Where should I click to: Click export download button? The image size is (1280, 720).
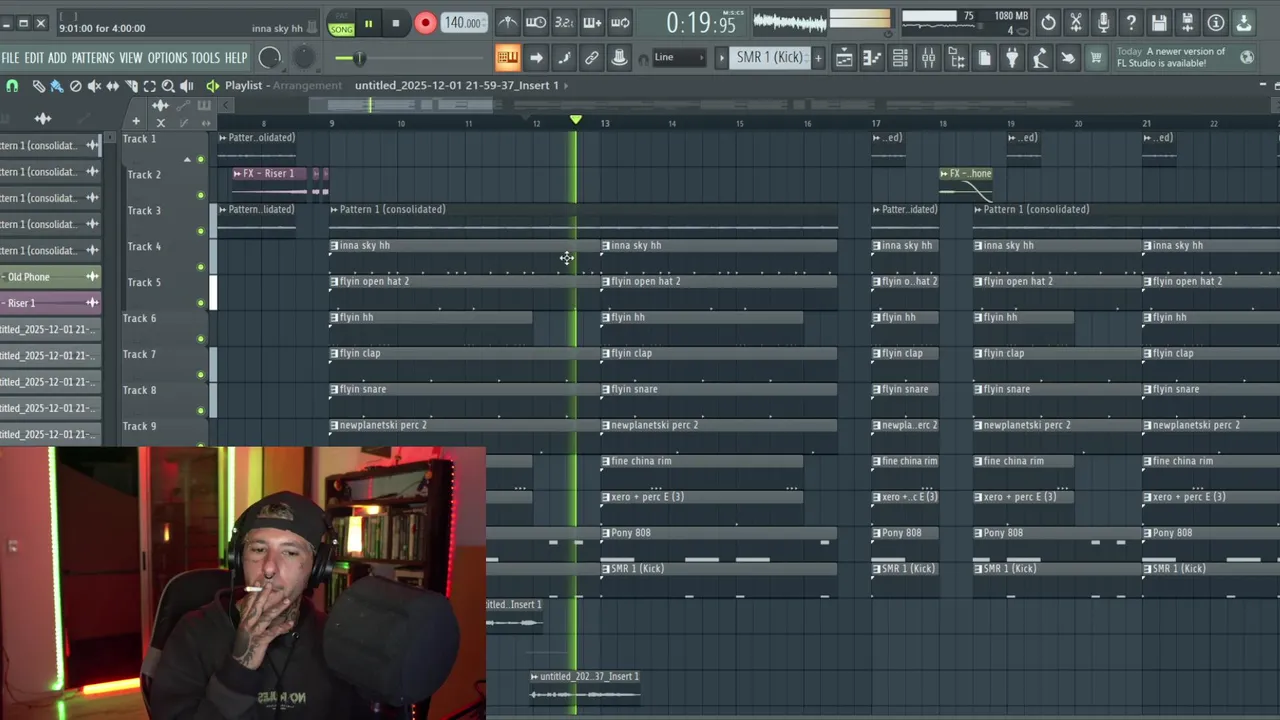[1244, 22]
